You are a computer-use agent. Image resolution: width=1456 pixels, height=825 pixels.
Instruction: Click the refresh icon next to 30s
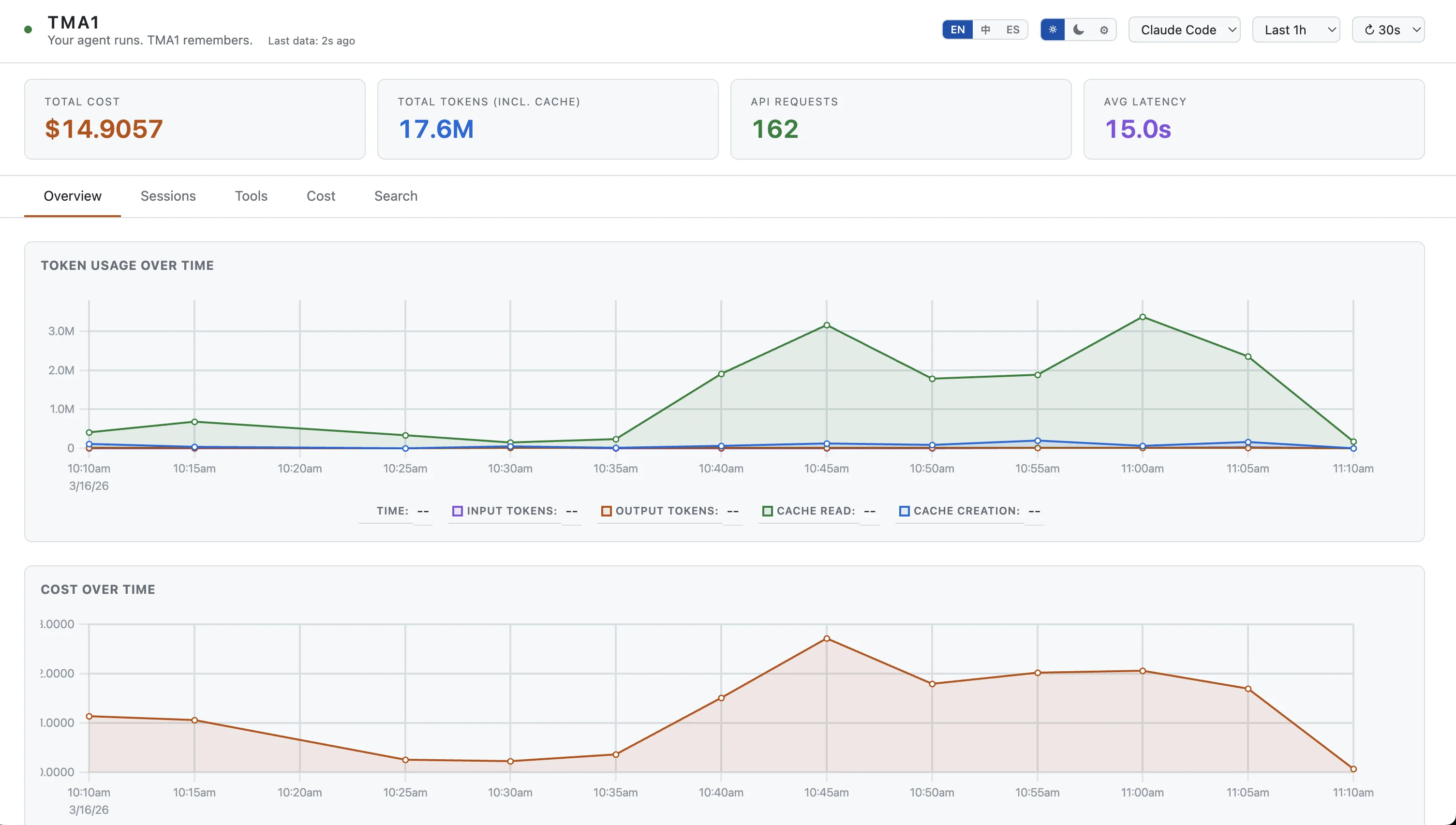[1370, 29]
